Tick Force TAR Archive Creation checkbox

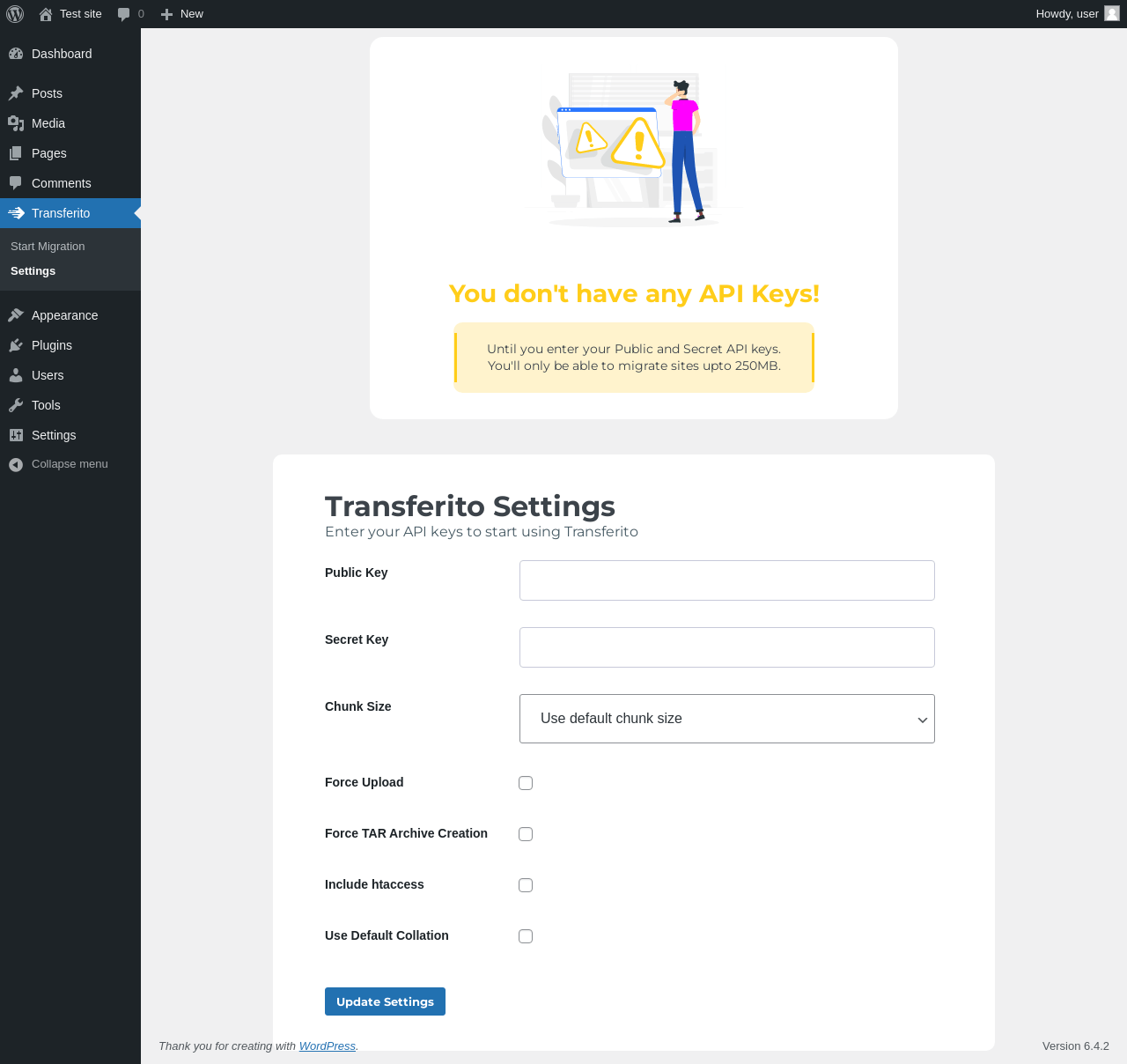(x=526, y=834)
